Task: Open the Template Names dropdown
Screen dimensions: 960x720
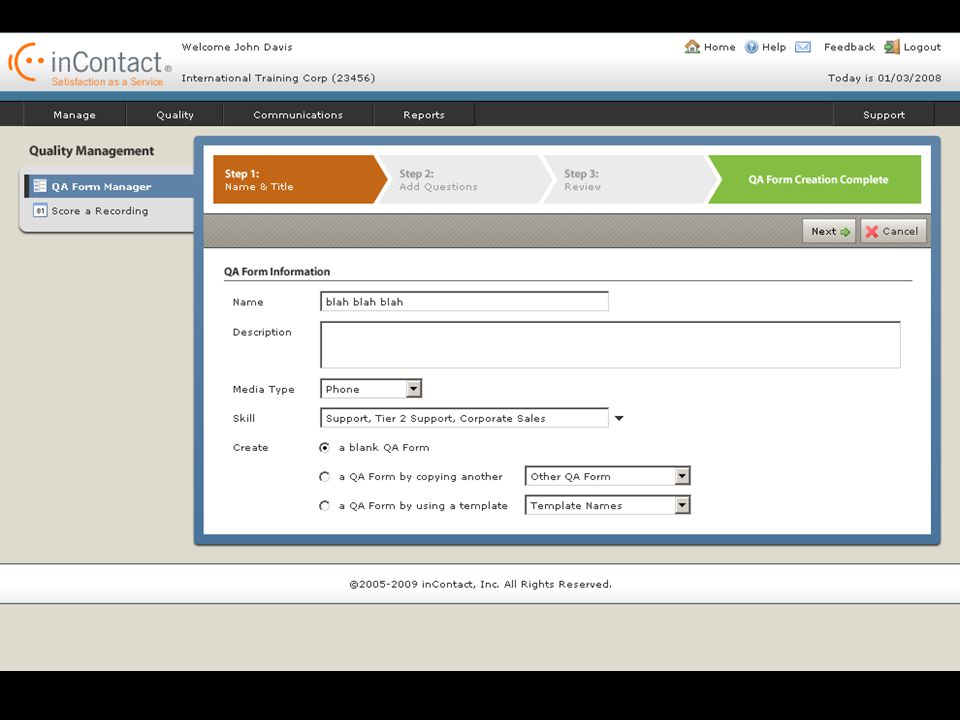Action: pyautogui.click(x=682, y=505)
